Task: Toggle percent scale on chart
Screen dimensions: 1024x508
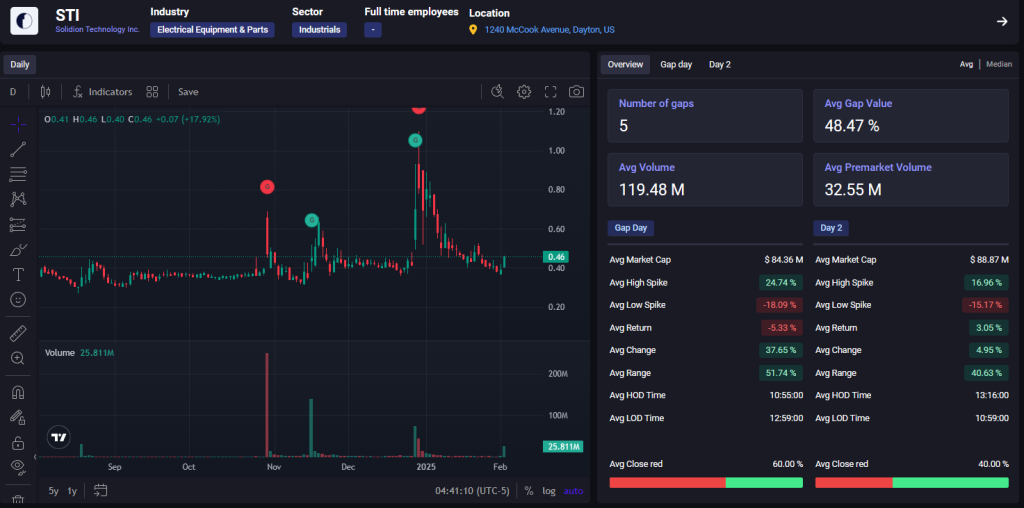Action: click(528, 491)
